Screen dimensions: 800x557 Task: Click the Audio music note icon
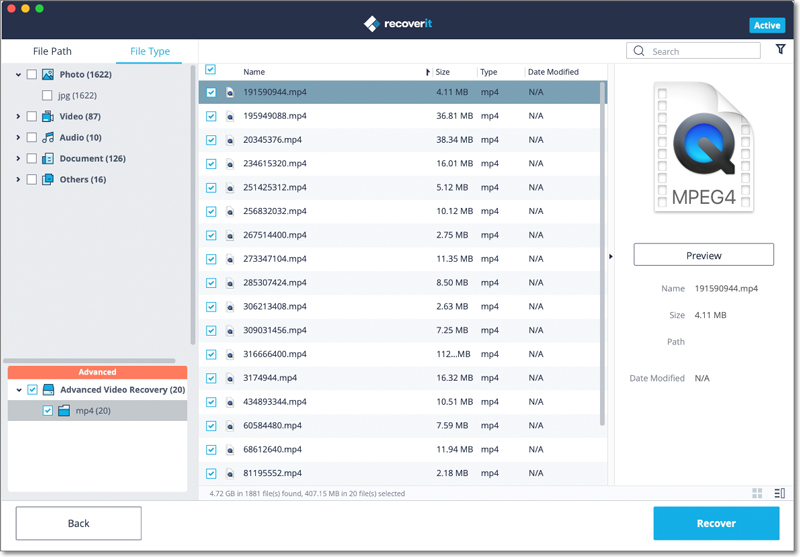pos(48,137)
